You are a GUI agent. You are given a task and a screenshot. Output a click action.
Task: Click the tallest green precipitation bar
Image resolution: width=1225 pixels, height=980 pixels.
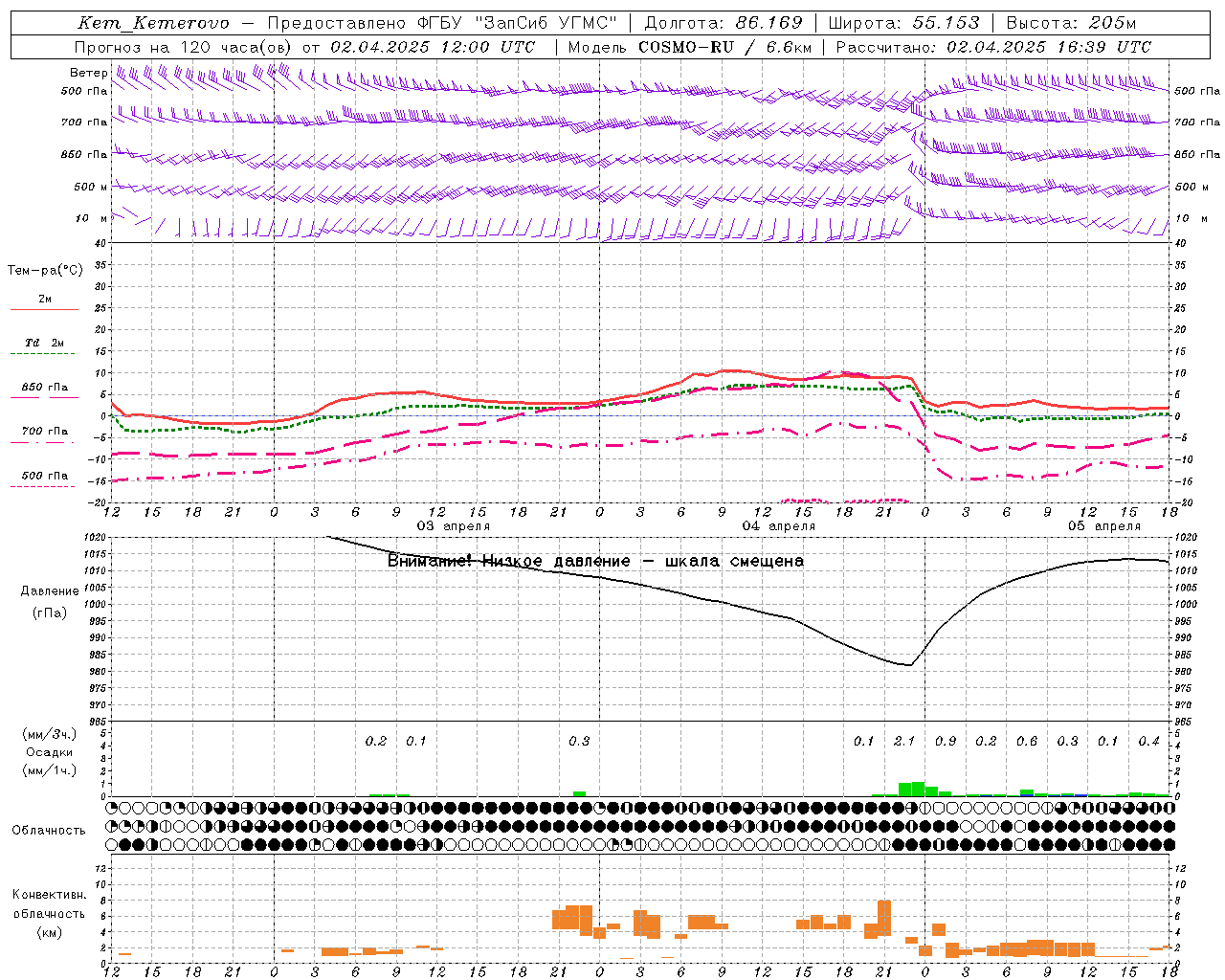pyautogui.click(x=919, y=789)
